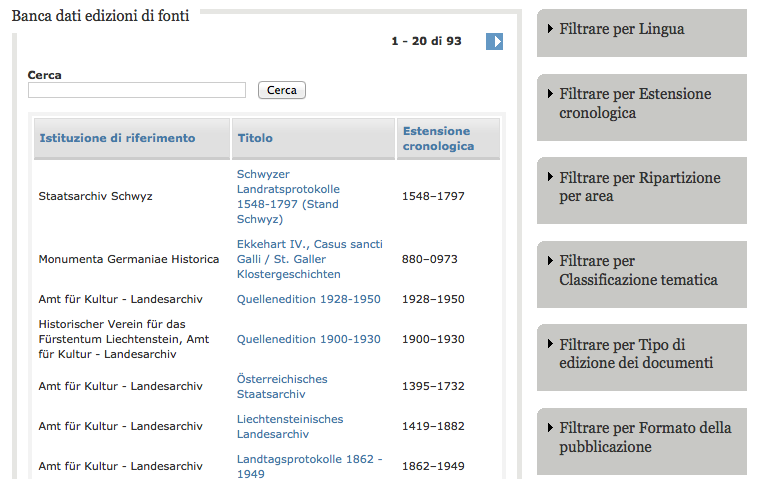
Task: Sort by Estensione cronologica column header
Action: [436, 138]
